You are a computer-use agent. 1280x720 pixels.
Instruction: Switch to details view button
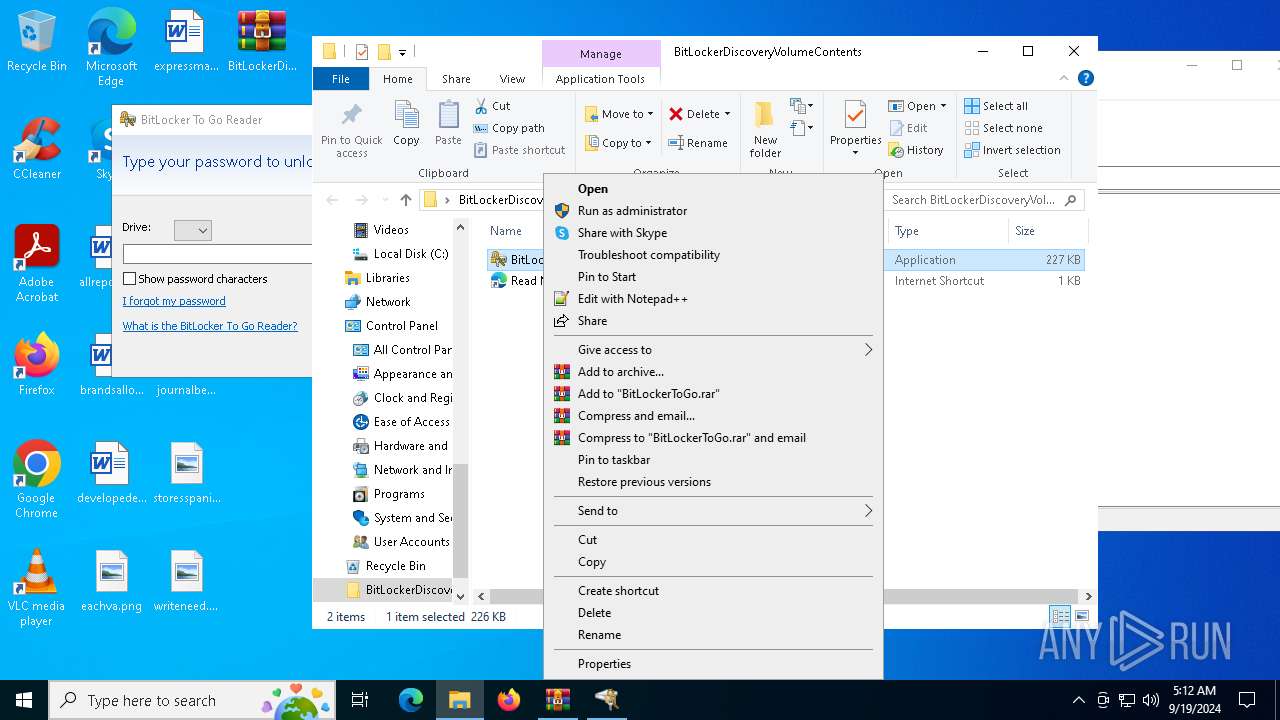click(1060, 617)
